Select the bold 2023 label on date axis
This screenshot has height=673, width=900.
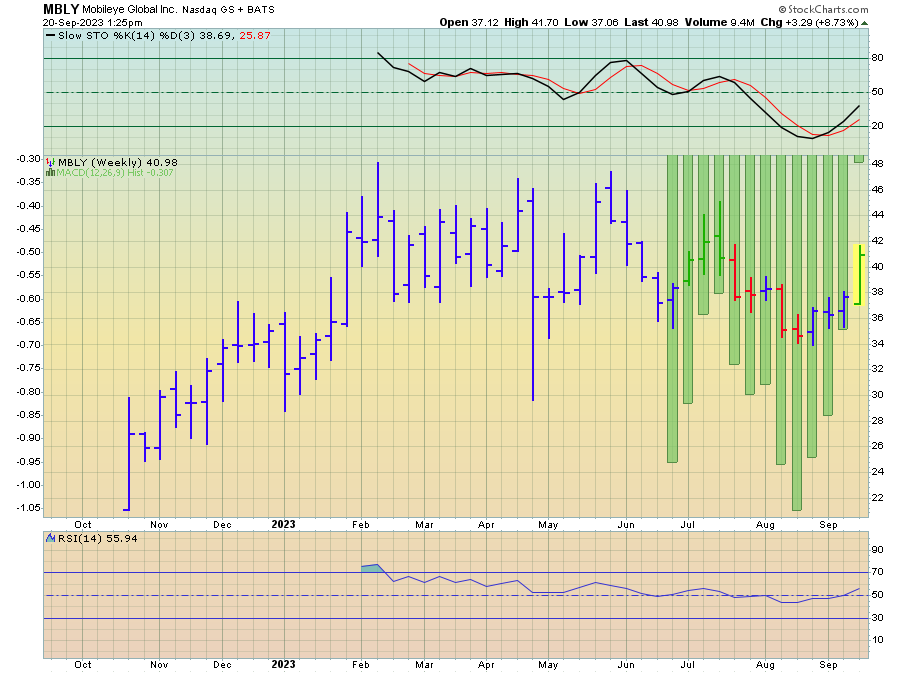click(x=284, y=523)
